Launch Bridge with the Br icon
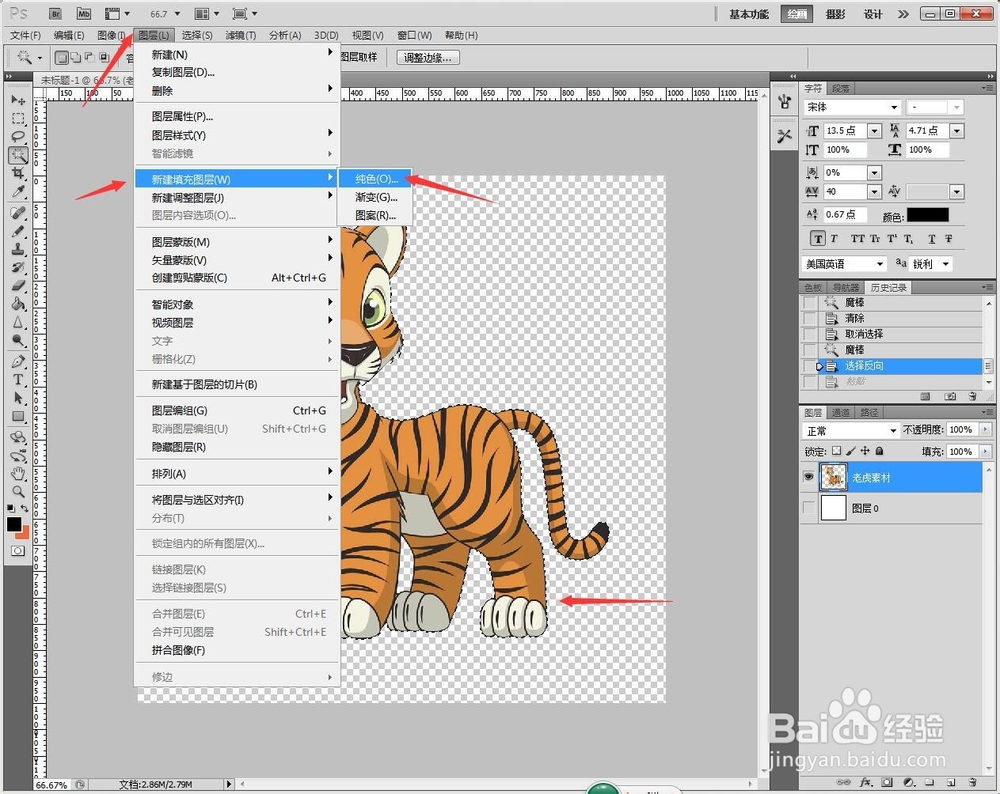The width and height of the screenshot is (1000, 794). (x=55, y=13)
